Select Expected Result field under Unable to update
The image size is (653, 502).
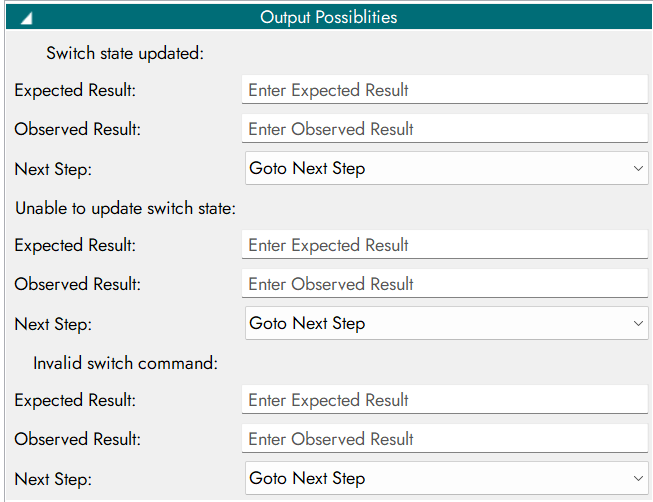point(444,245)
